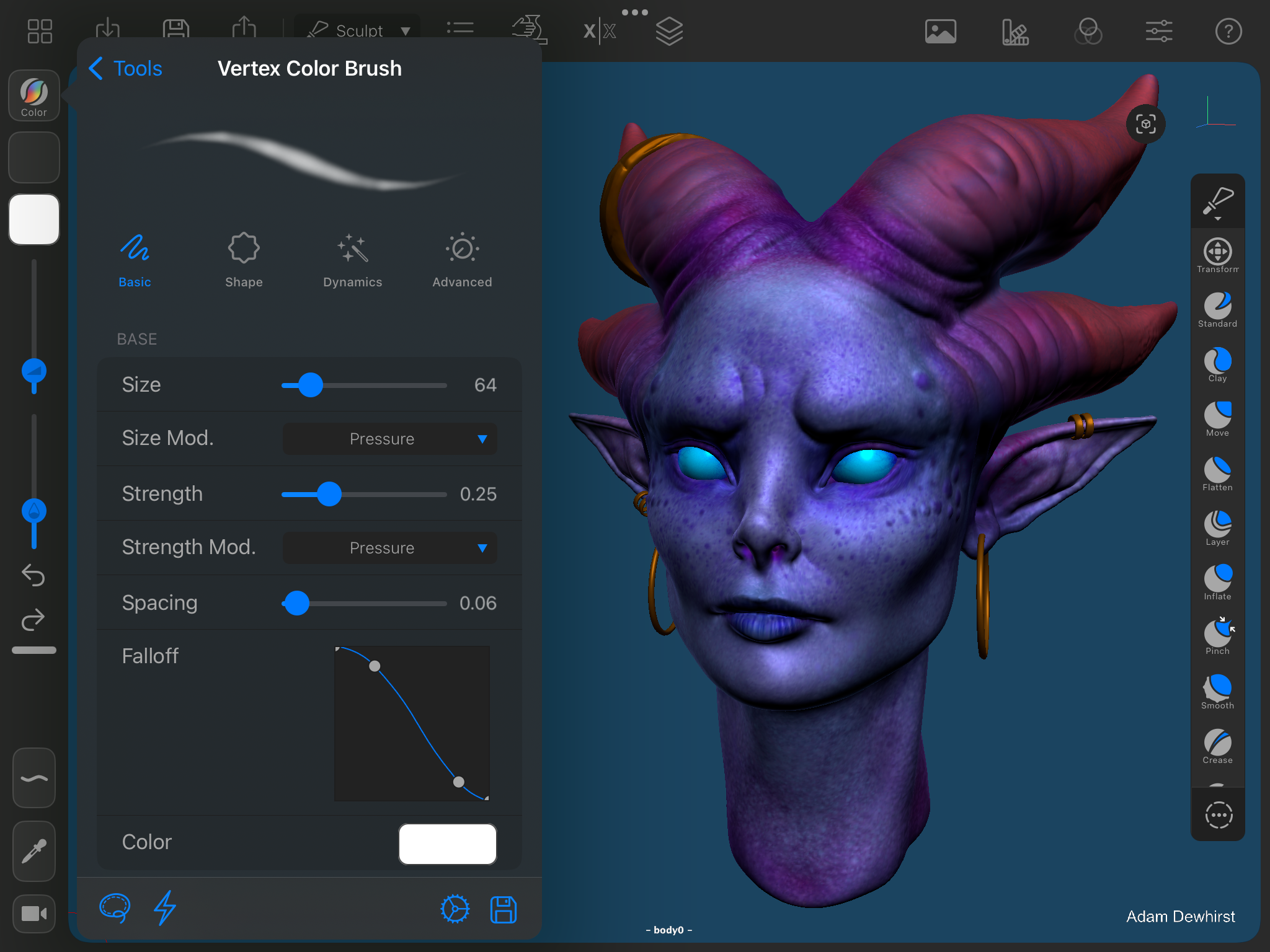Open the touch gestures hand icon
Viewport: 1270px width, 952px height.
pos(529,29)
